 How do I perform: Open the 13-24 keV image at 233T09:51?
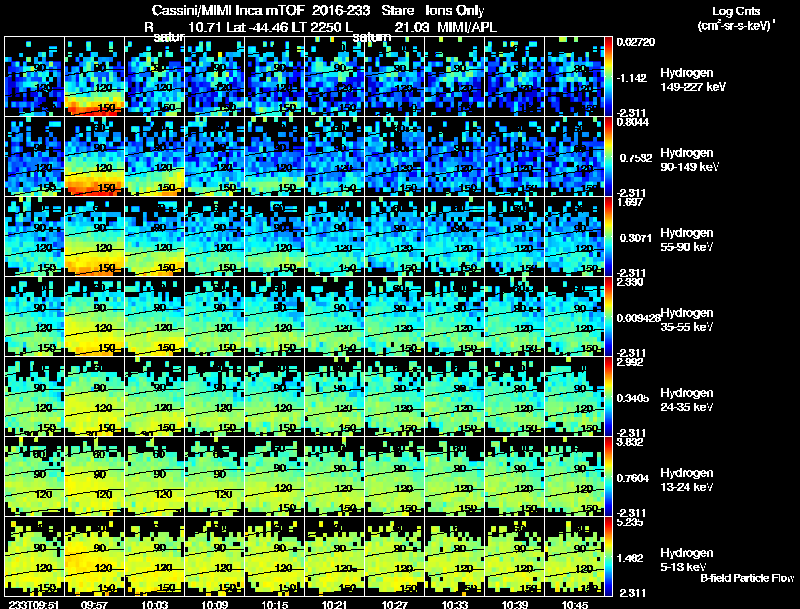[x=34, y=477]
